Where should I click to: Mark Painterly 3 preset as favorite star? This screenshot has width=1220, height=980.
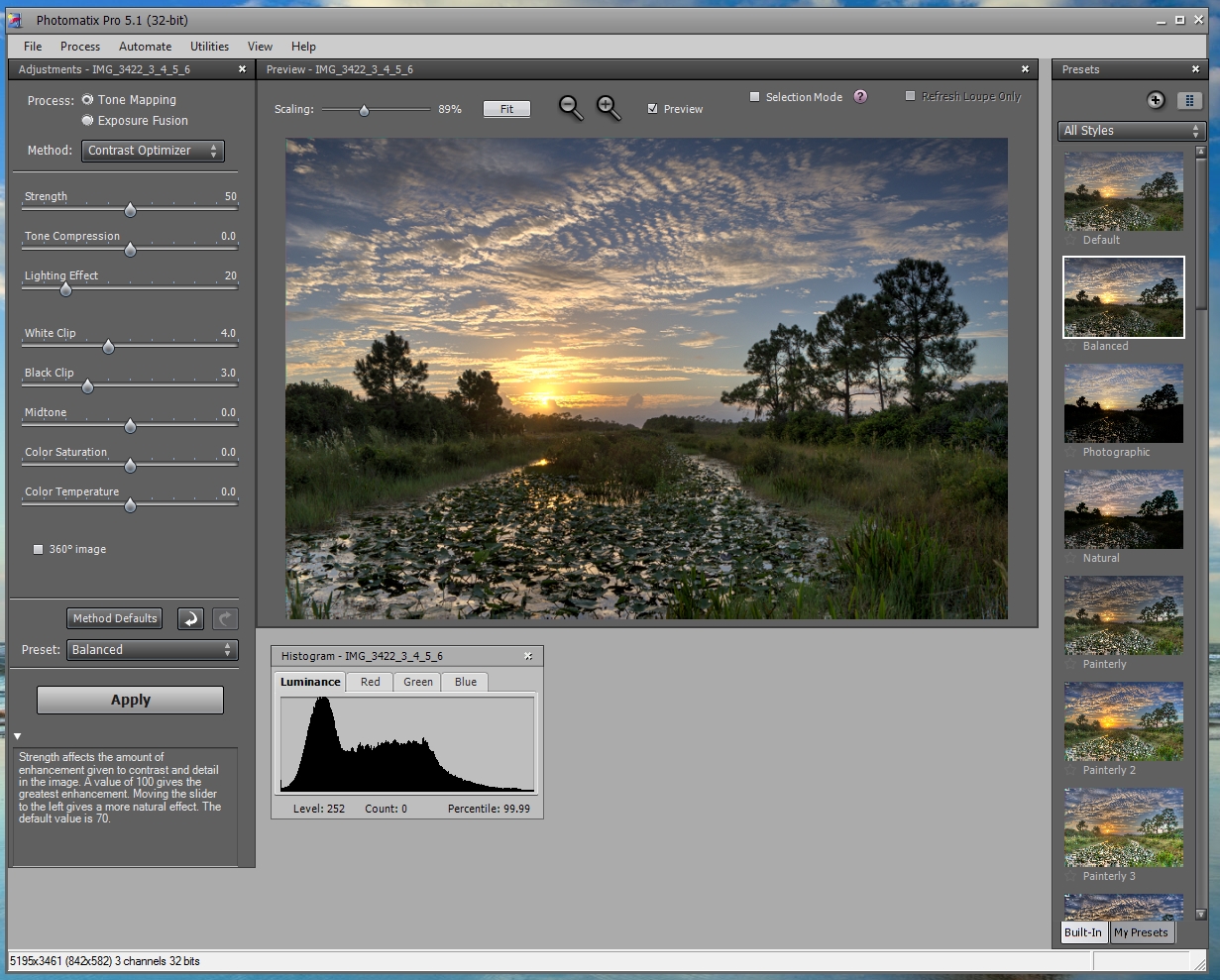[x=1070, y=876]
